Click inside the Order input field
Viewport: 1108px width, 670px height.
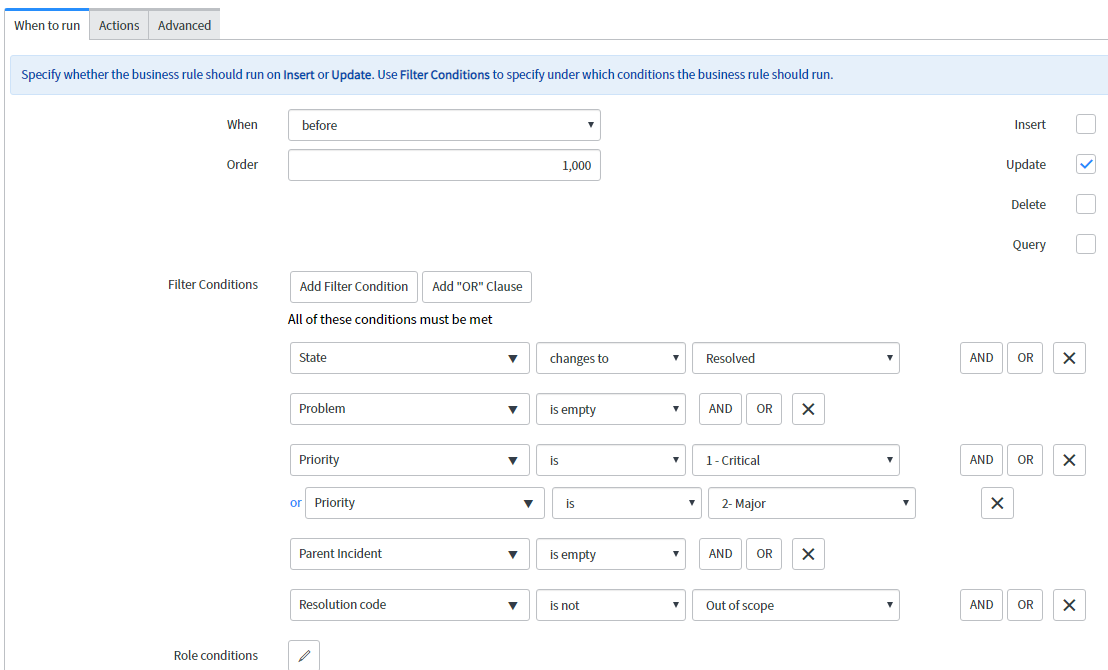[x=444, y=164]
